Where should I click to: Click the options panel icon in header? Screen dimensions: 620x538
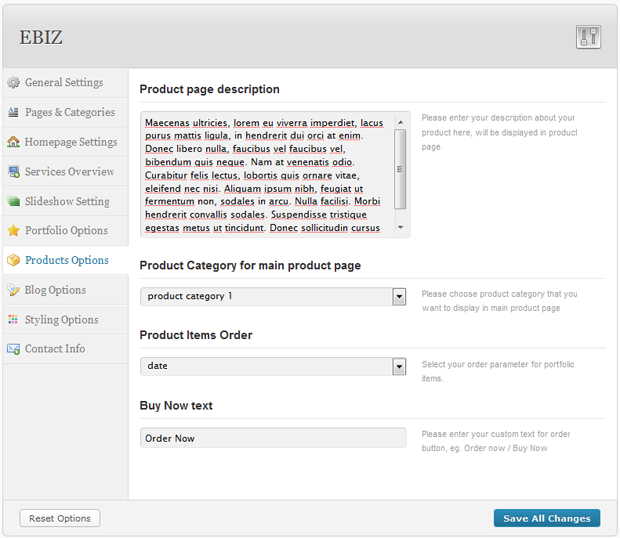click(588, 38)
